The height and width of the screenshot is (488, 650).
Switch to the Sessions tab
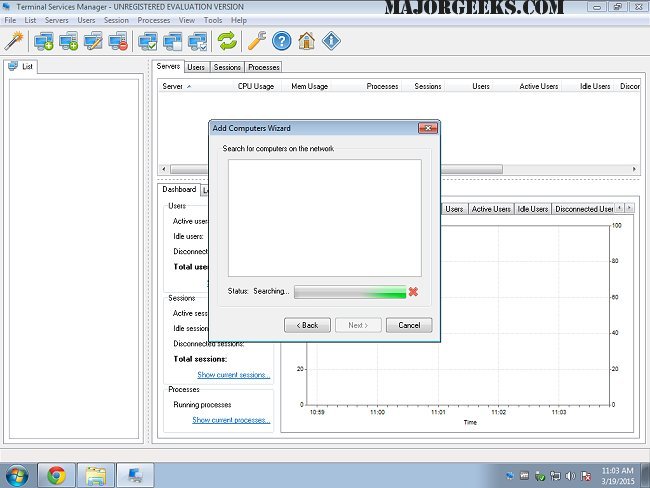227,67
